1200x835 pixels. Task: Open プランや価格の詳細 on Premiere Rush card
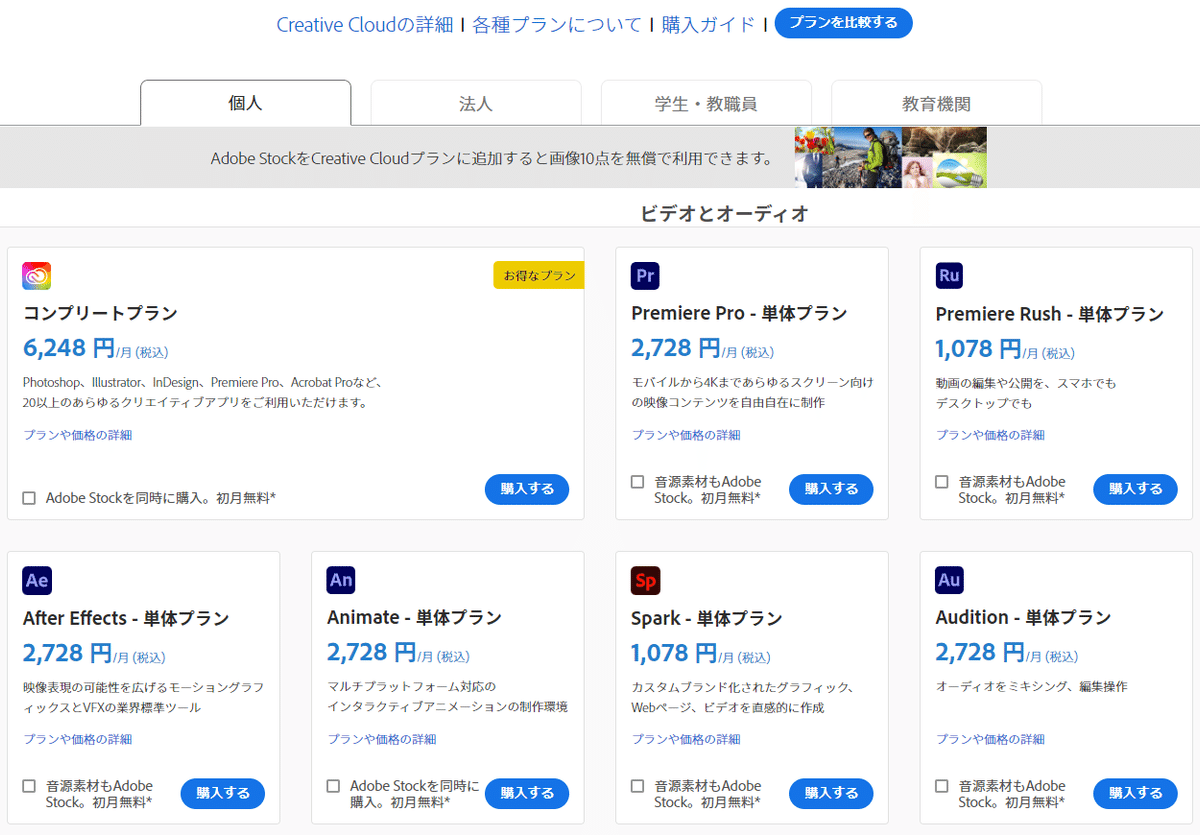click(x=990, y=435)
